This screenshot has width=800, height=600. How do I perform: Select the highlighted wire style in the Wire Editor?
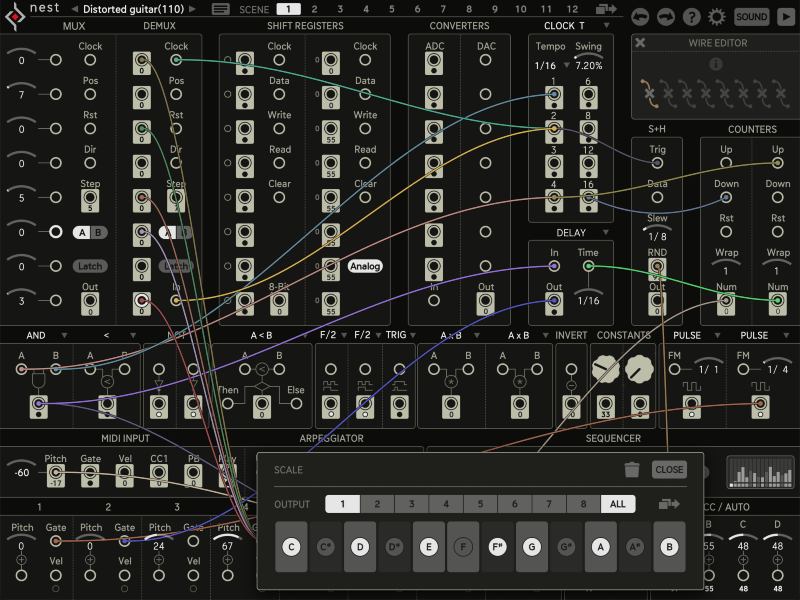point(648,94)
